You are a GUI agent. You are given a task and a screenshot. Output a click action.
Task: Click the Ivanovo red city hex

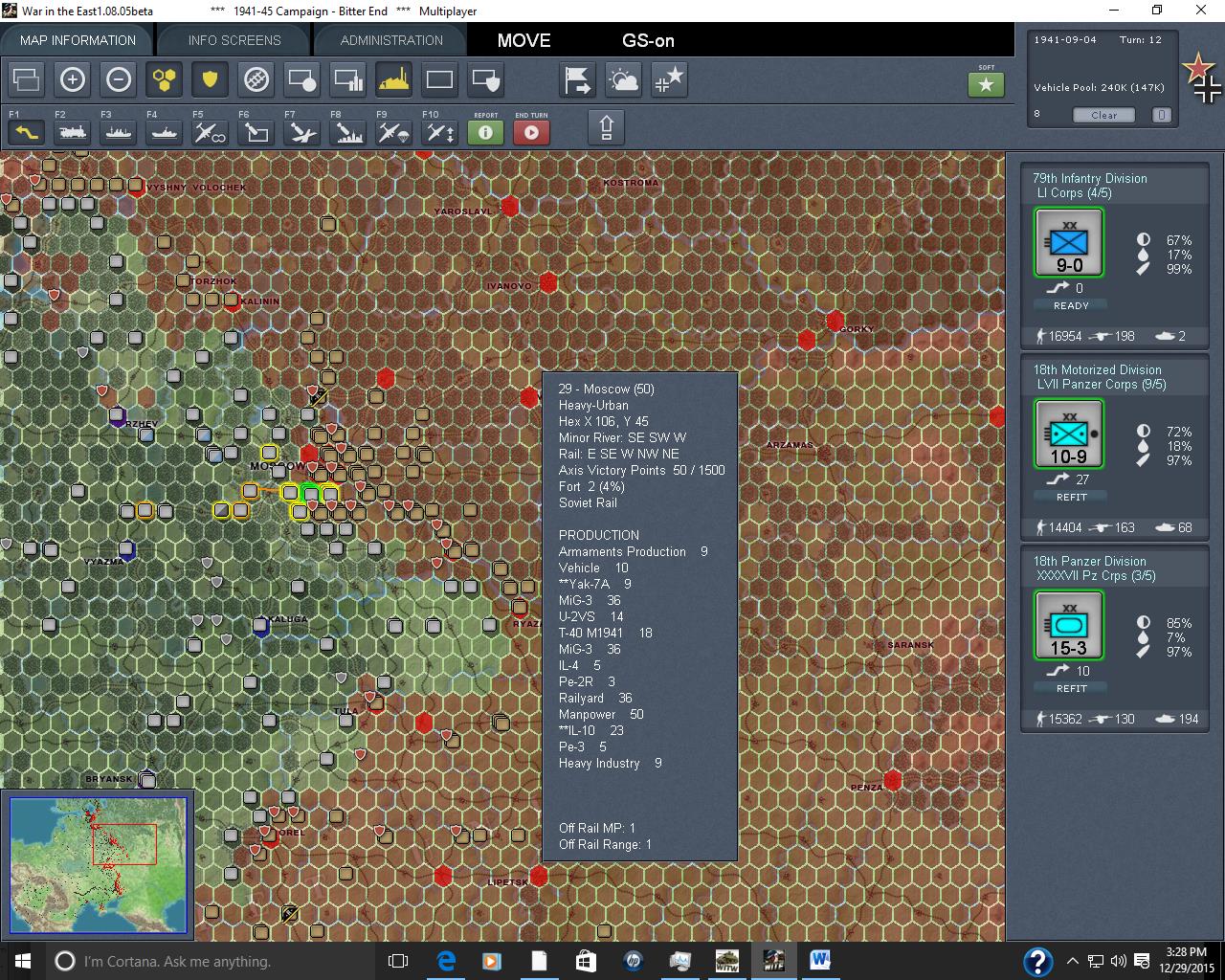(547, 282)
